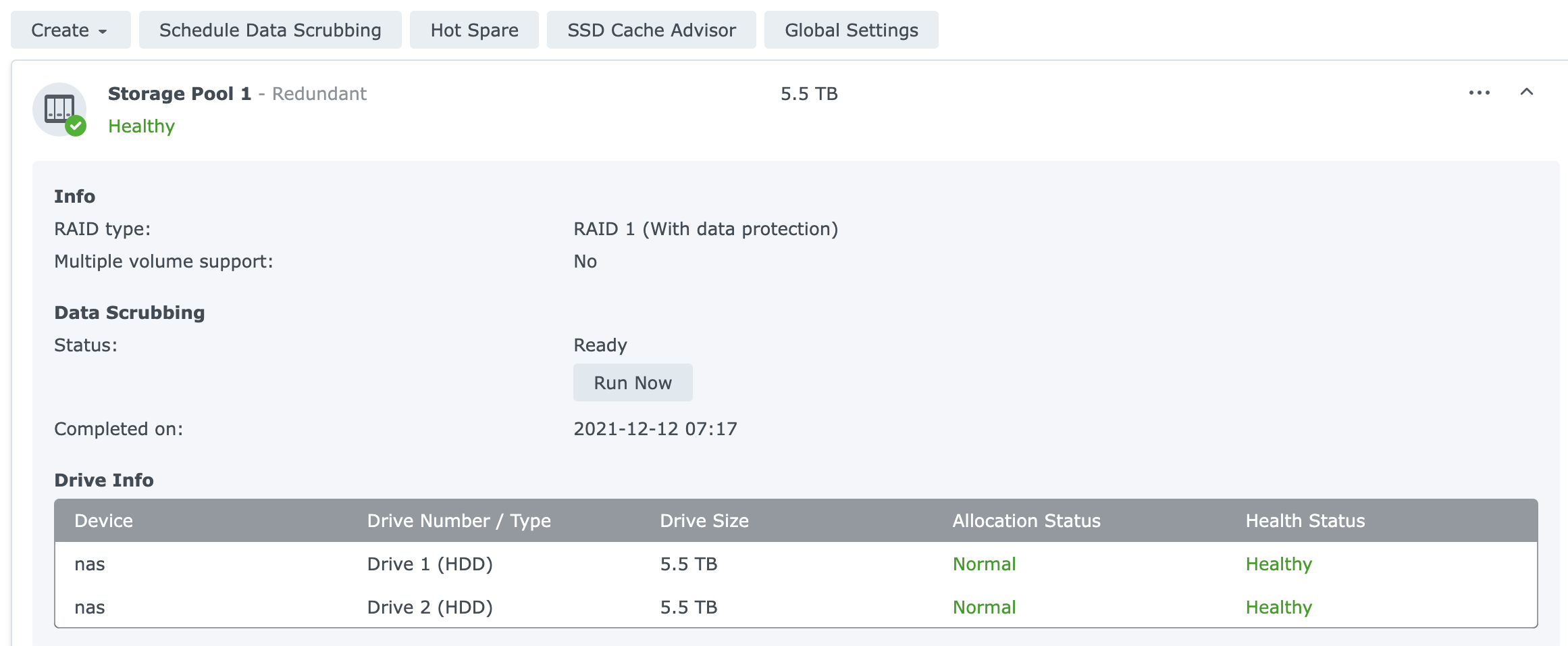Open Global Settings
The width and height of the screenshot is (1568, 646).
click(x=851, y=30)
